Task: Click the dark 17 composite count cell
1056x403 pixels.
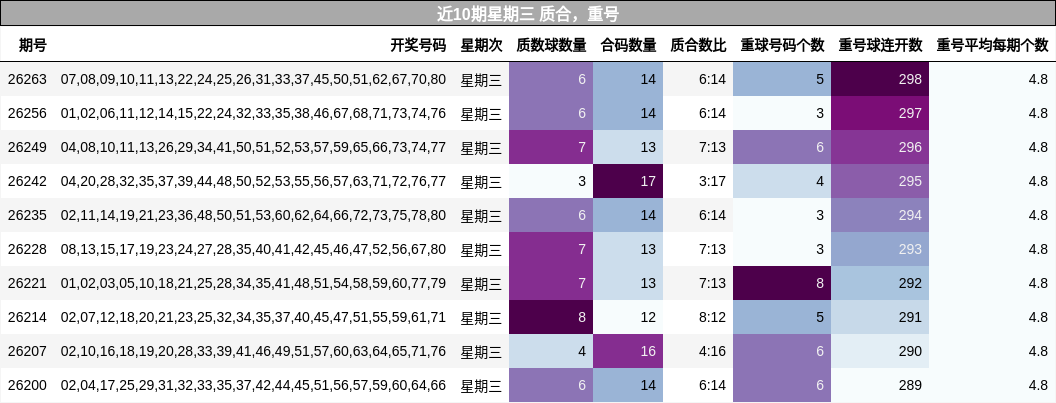Action: tap(628, 181)
